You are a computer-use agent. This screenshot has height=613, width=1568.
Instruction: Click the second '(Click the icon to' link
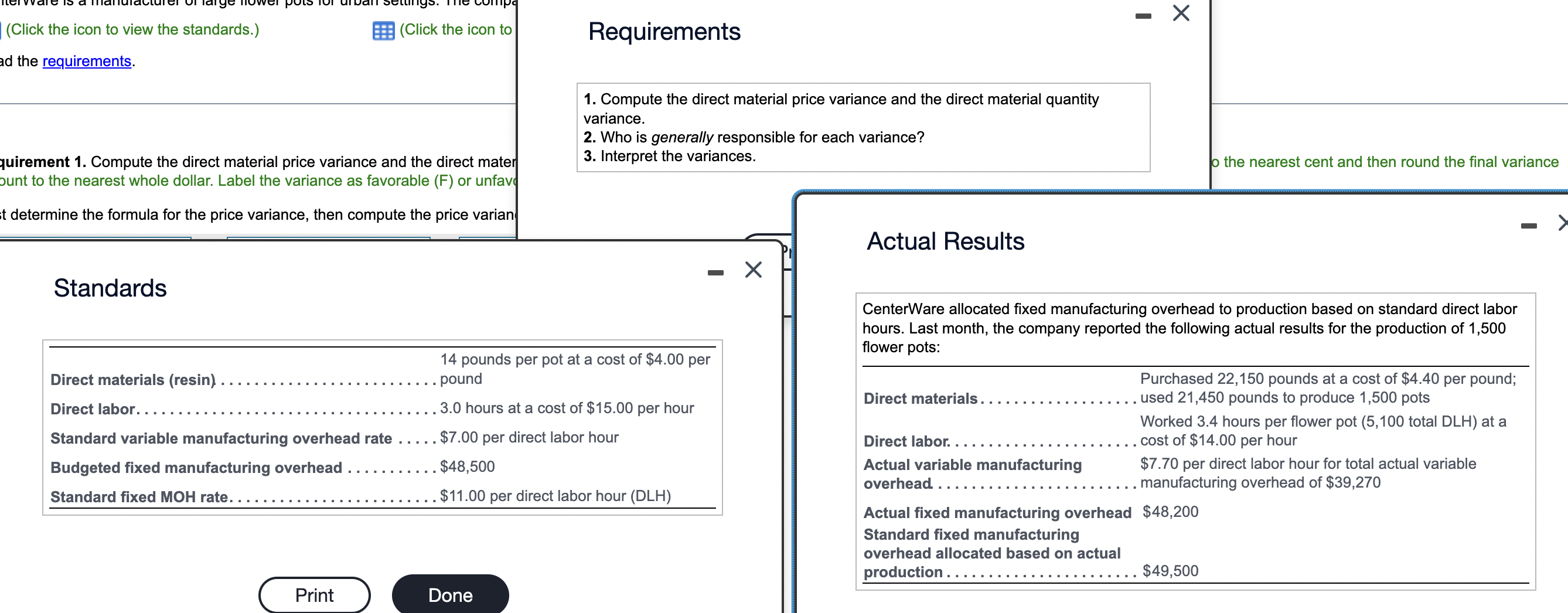[x=456, y=29]
